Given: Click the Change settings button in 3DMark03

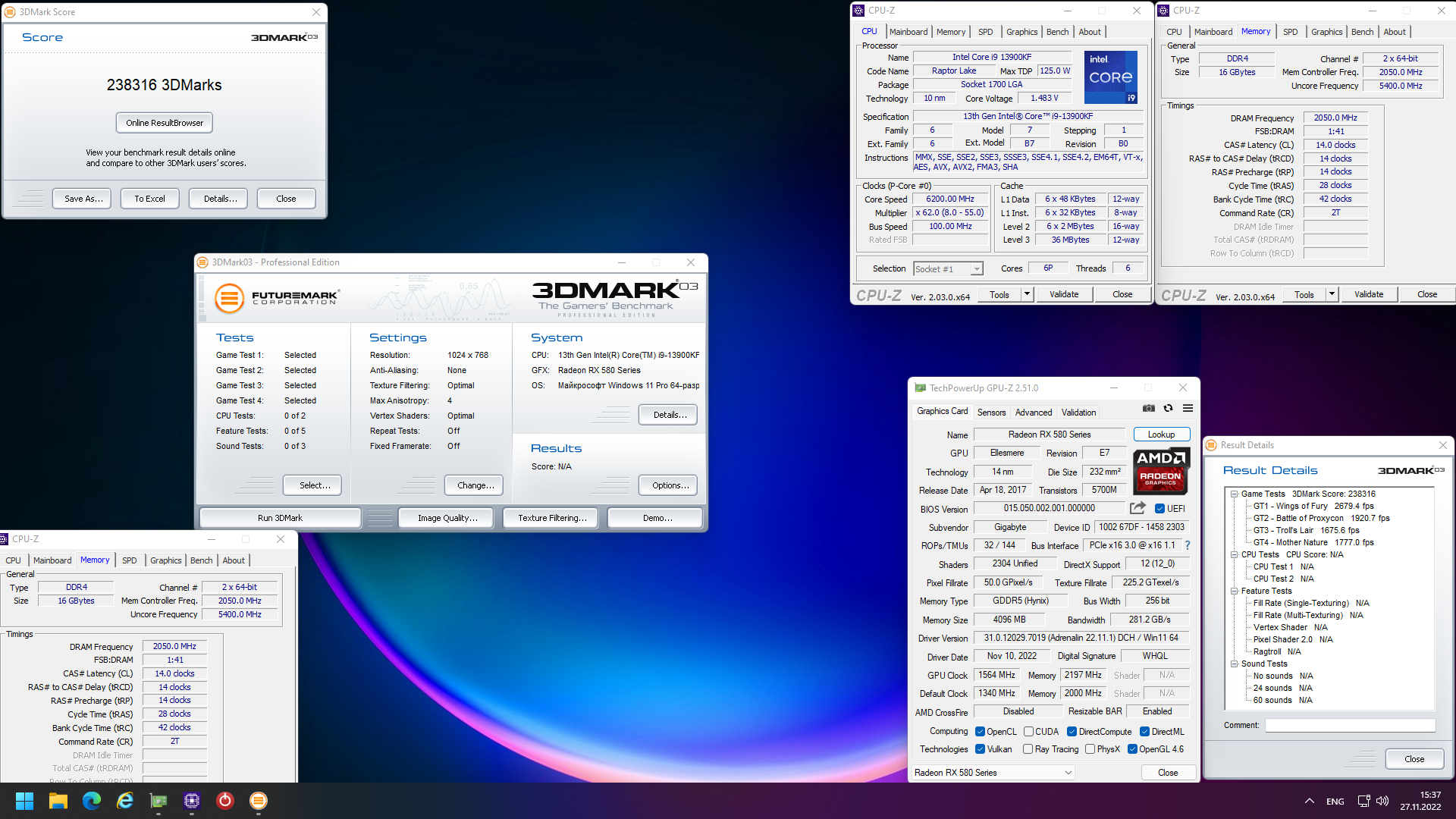Looking at the screenshot, I should pos(475,485).
